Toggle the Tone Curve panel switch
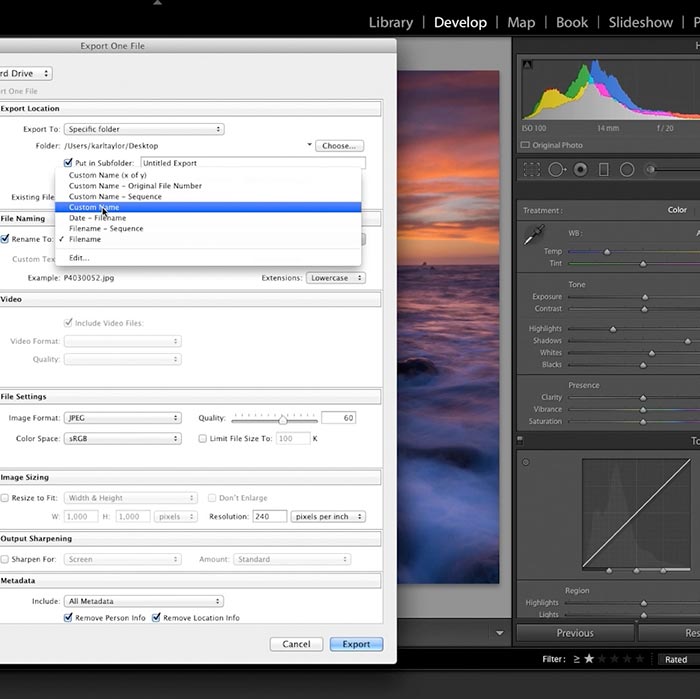This screenshot has height=699, width=700. coord(520,440)
